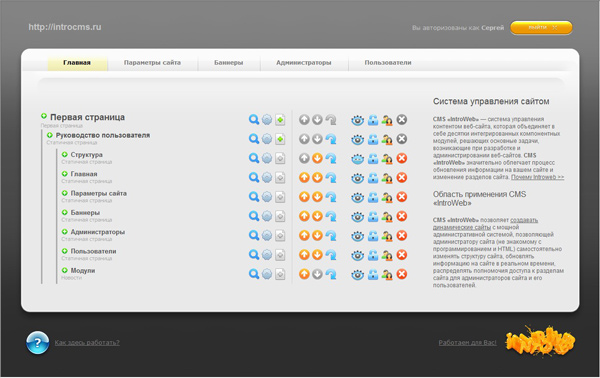This screenshot has height=378, width=600.
Task: Open settings gear for Руководство пользователя row
Action: tap(267, 139)
